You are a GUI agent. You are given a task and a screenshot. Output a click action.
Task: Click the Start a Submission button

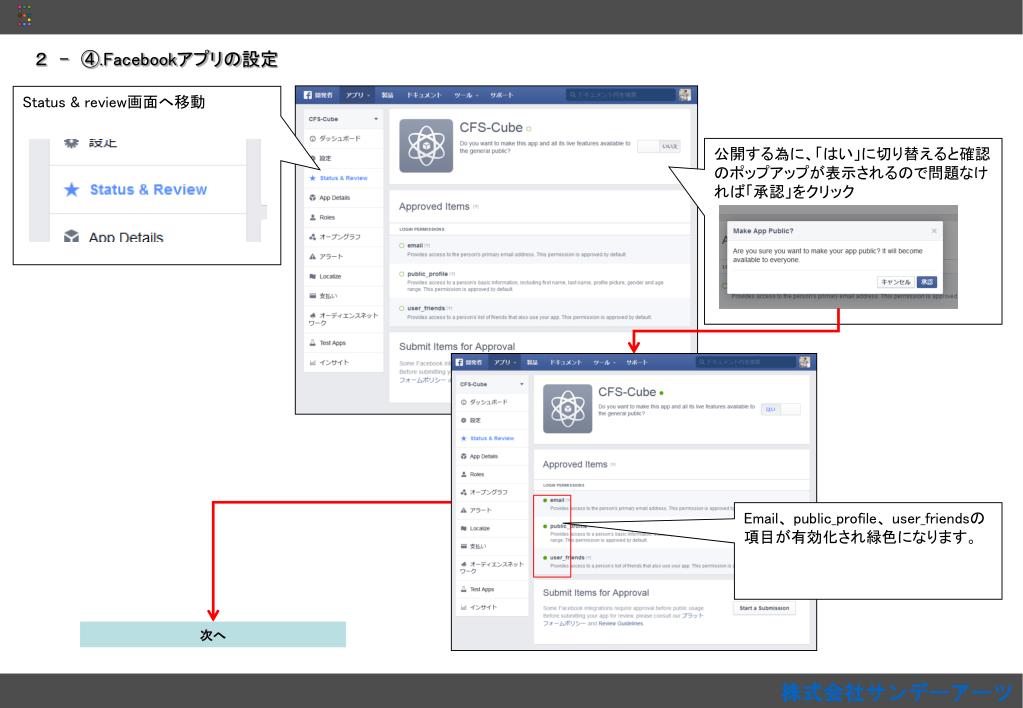point(764,608)
